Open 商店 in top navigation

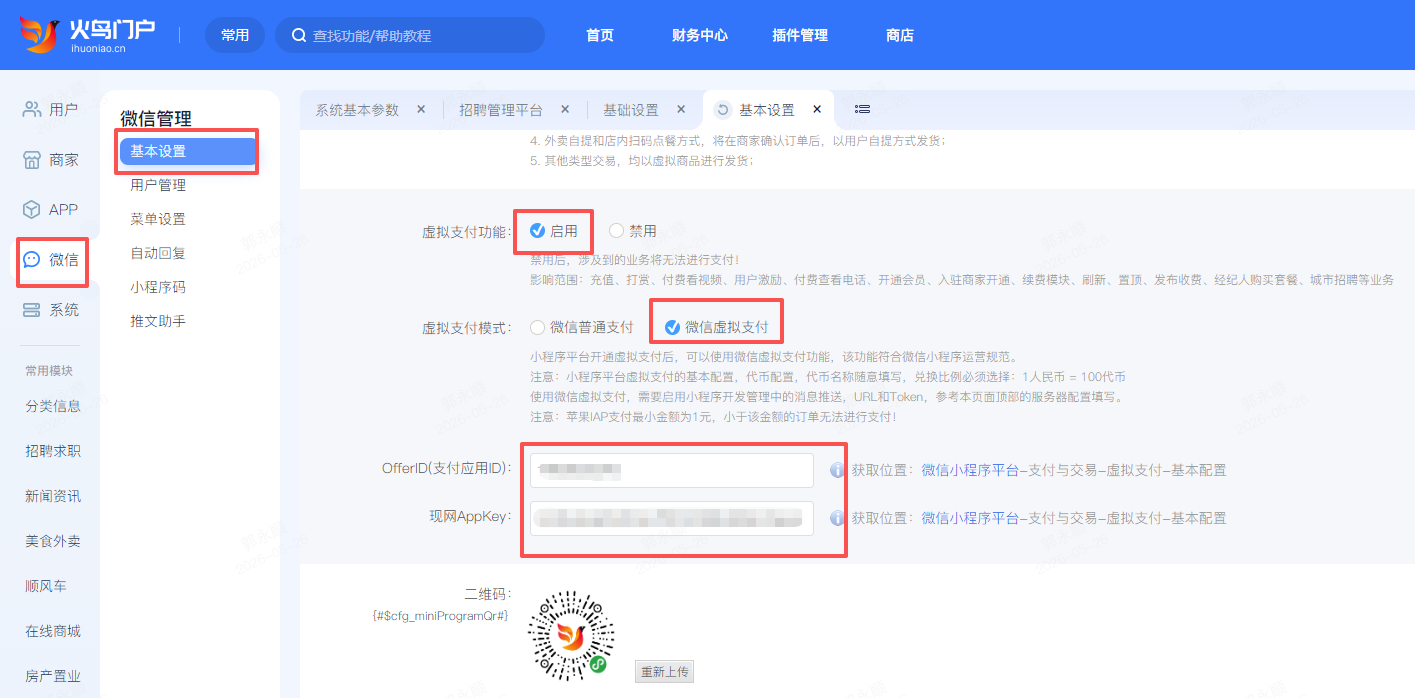(x=900, y=35)
